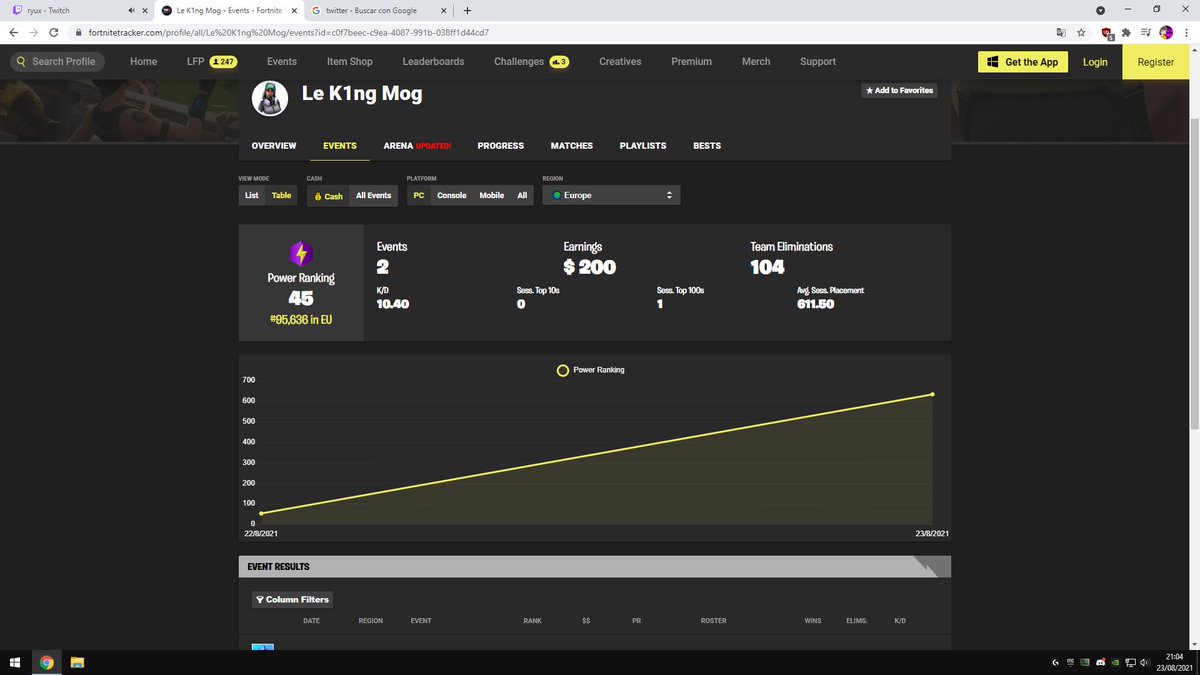Select All platforms filter

522,195
